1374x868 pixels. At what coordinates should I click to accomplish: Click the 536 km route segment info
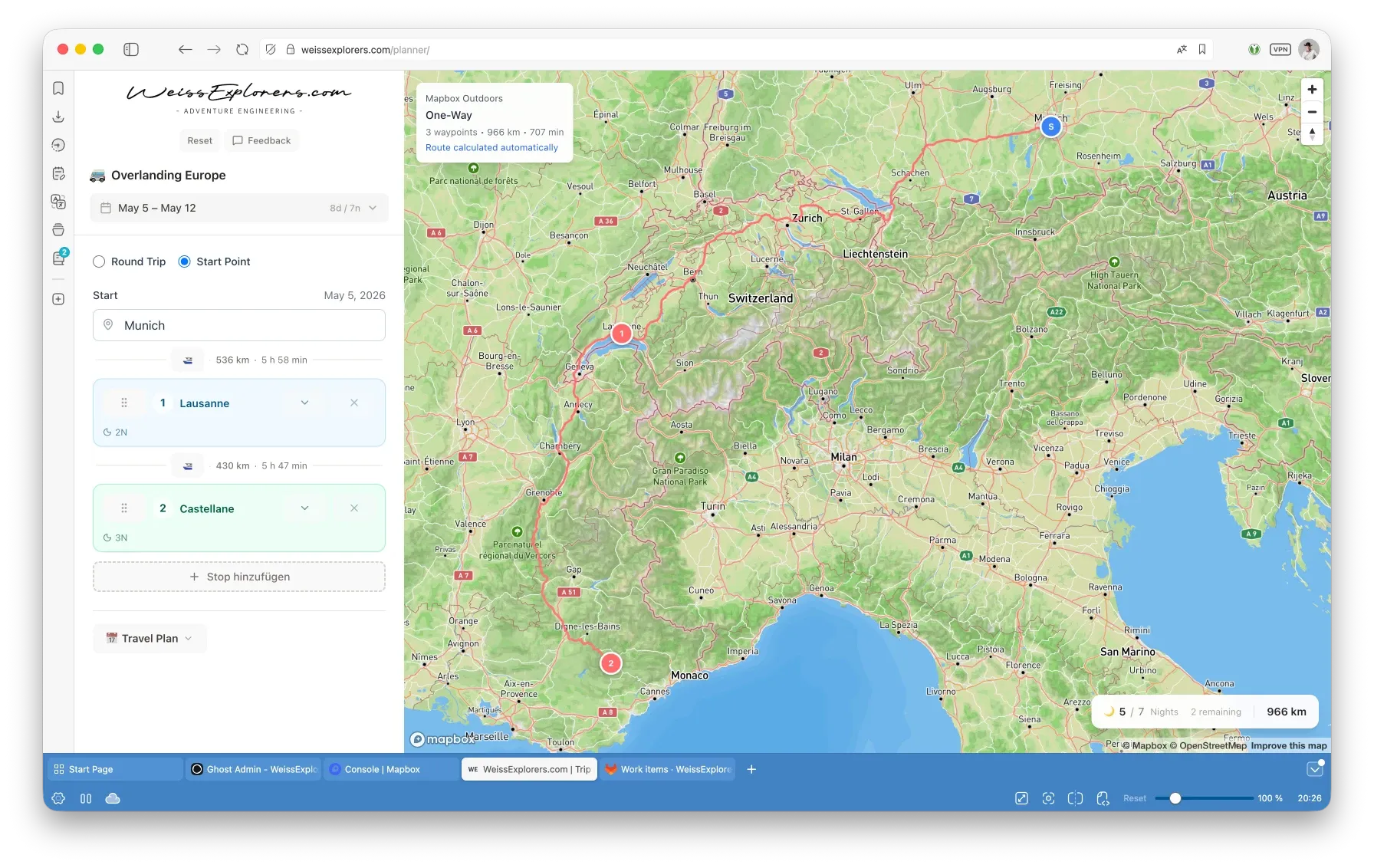tap(261, 360)
